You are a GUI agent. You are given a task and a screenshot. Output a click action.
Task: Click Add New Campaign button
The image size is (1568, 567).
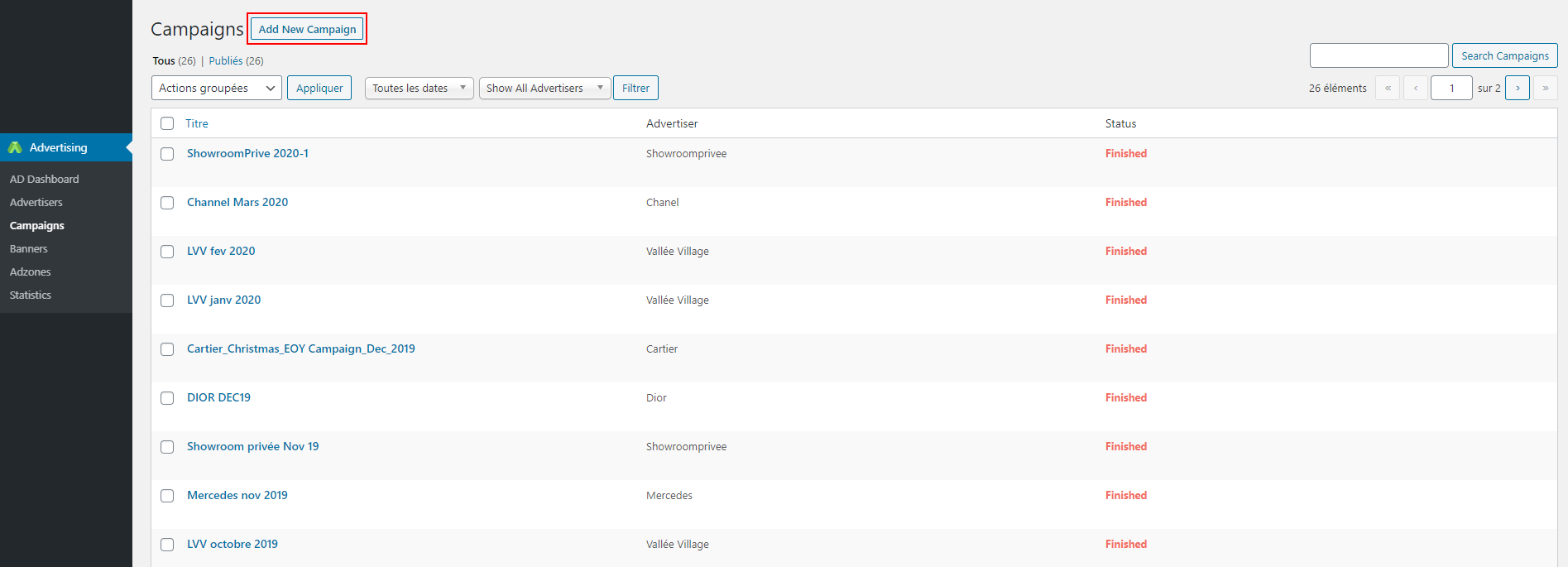pyautogui.click(x=307, y=29)
